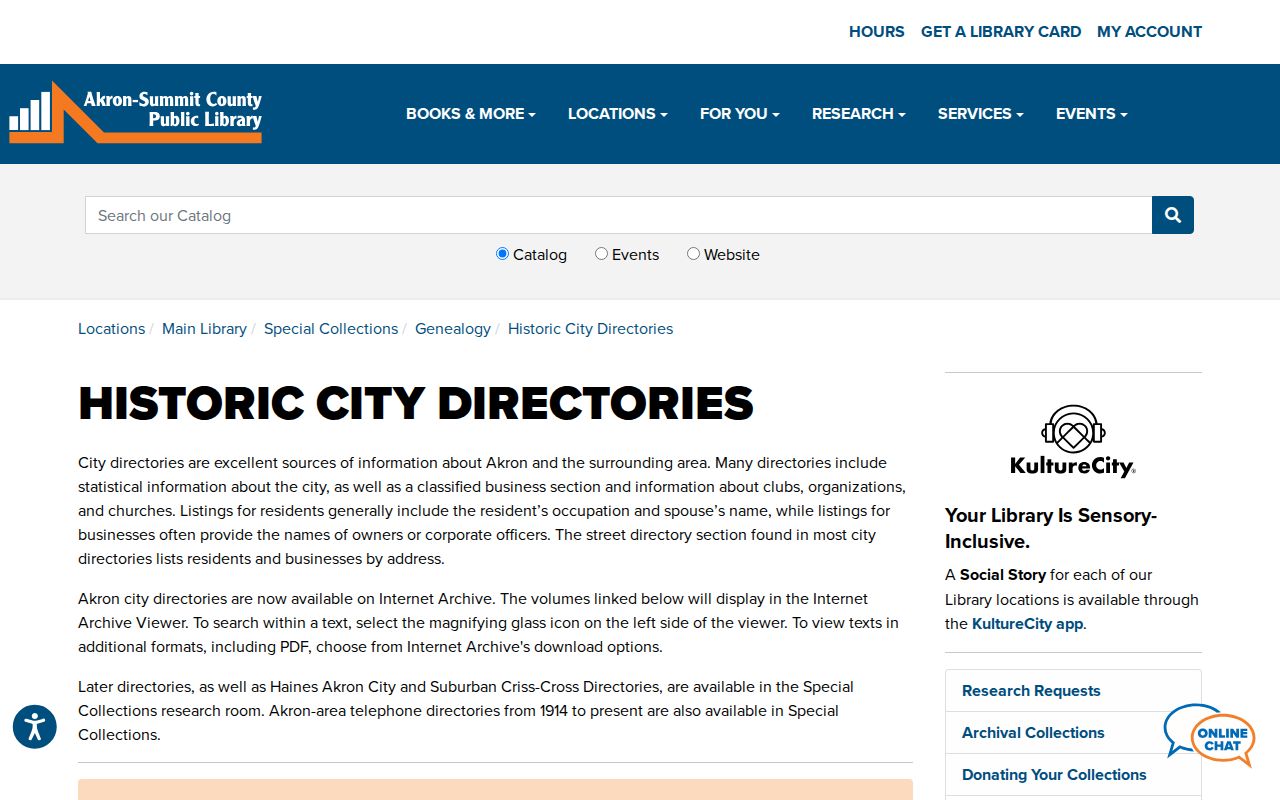Open the Hours link
The image size is (1280, 800).
click(877, 32)
